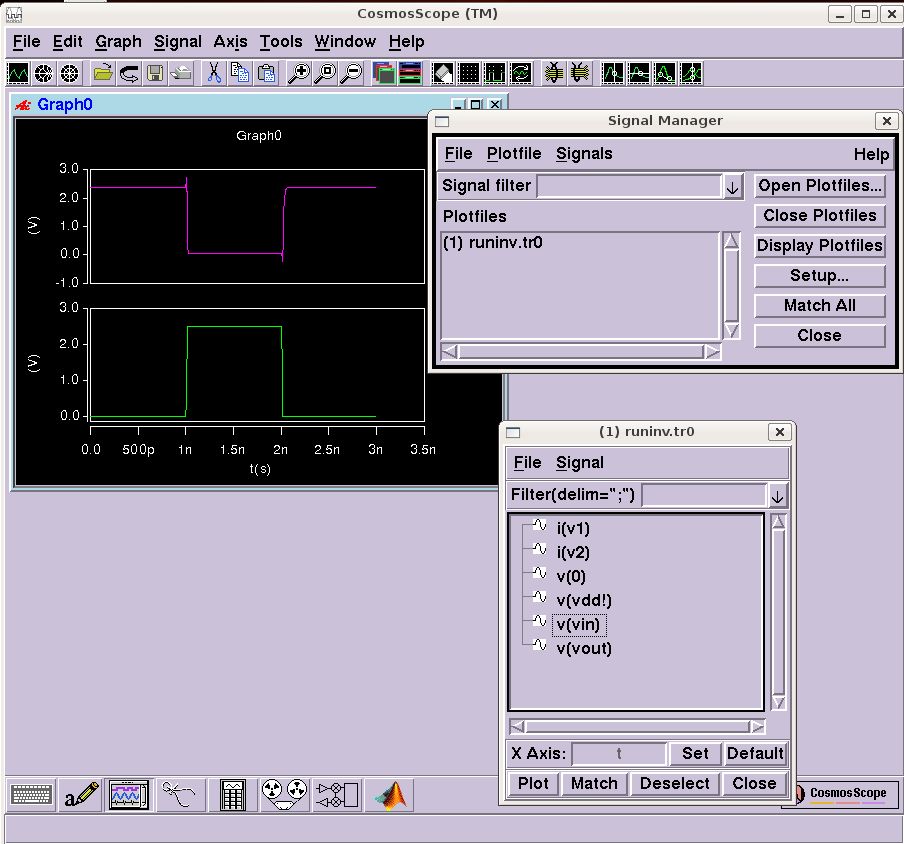Click the pencil annotation tool icon
This screenshot has width=904, height=844.
tap(82, 796)
